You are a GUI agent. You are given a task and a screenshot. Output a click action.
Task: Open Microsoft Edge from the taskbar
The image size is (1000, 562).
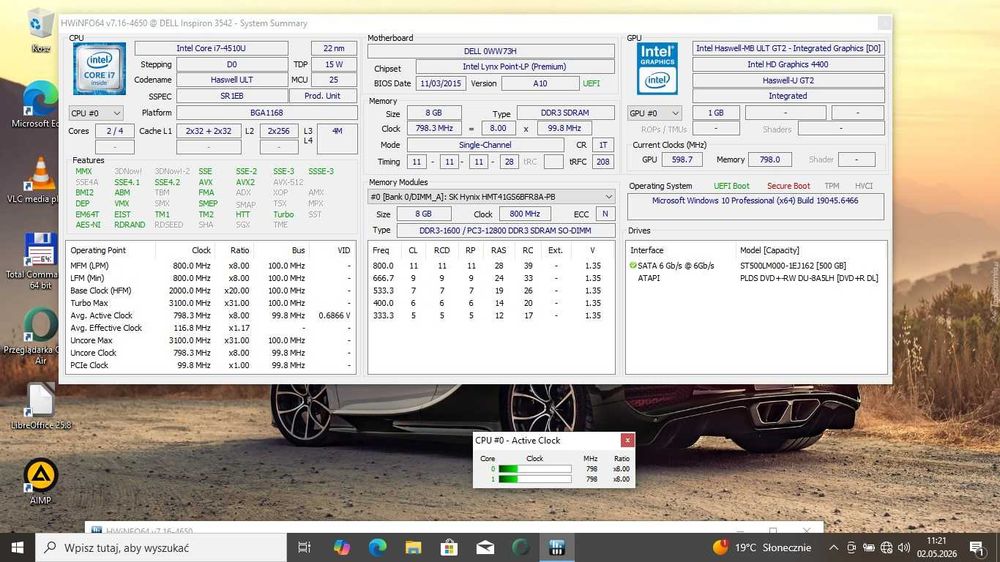pyautogui.click(x=377, y=547)
